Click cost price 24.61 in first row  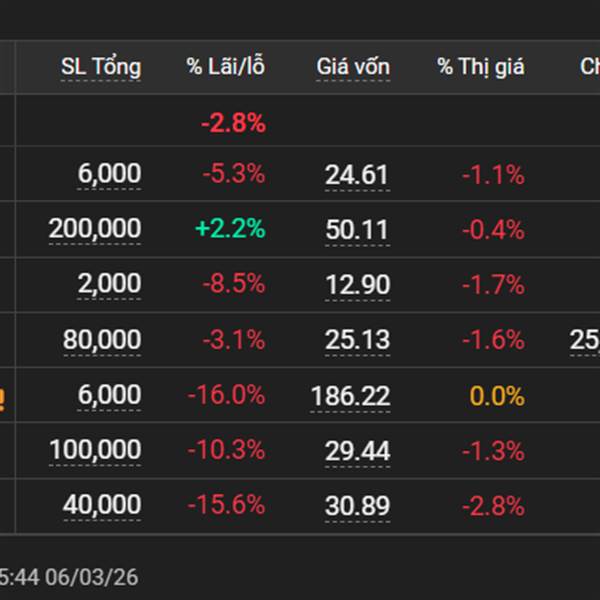356,175
